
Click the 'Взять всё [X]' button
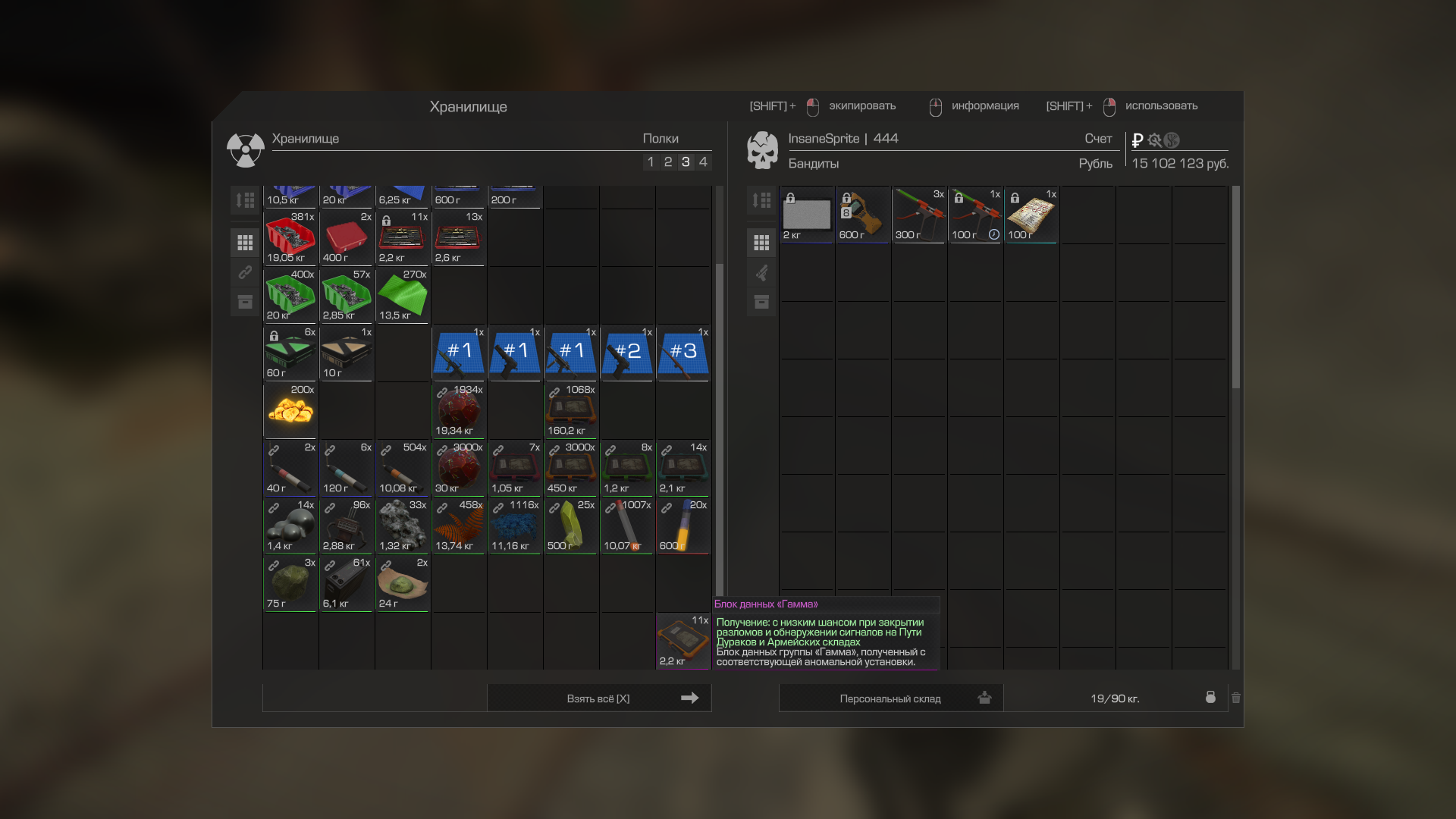[599, 698]
